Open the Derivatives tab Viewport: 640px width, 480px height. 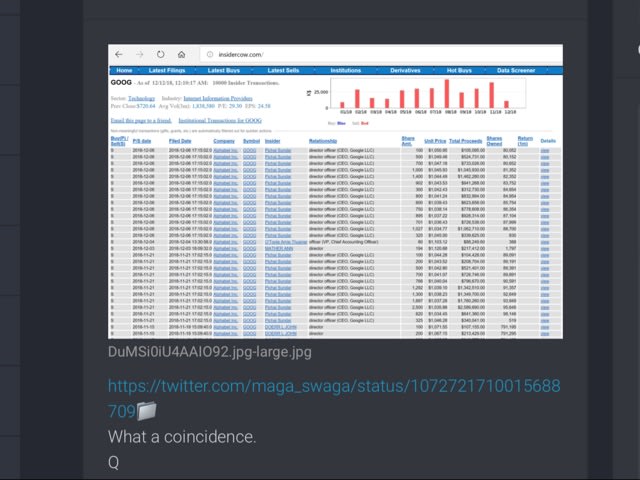pos(405,71)
